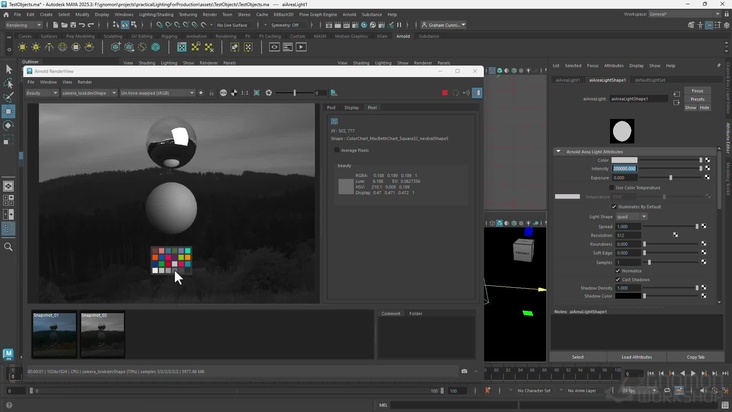Image resolution: width=732 pixels, height=412 pixels.
Task: Open the Workspace General dropdown
Action: click(x=684, y=14)
